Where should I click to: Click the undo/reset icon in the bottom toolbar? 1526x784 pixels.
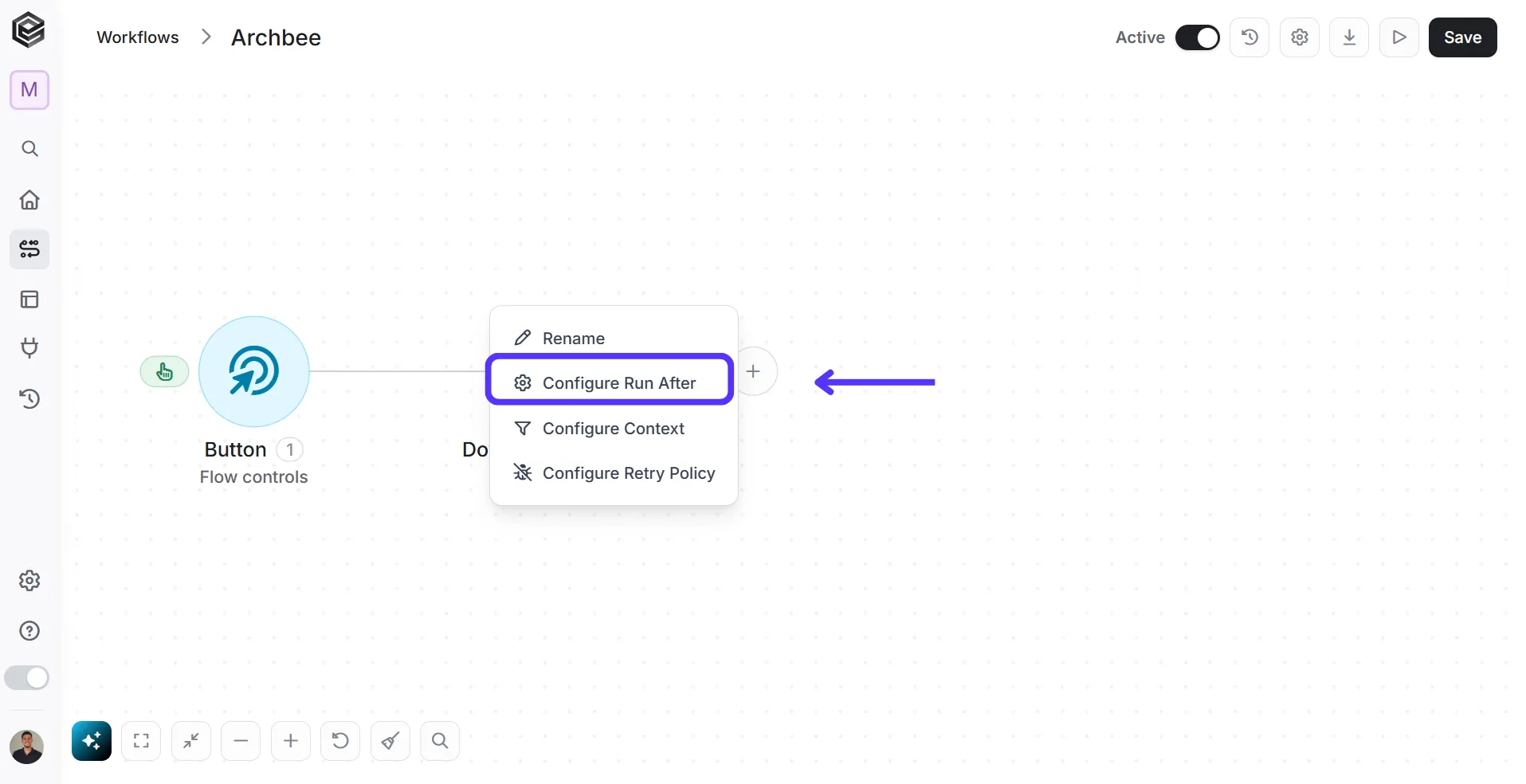coord(340,741)
